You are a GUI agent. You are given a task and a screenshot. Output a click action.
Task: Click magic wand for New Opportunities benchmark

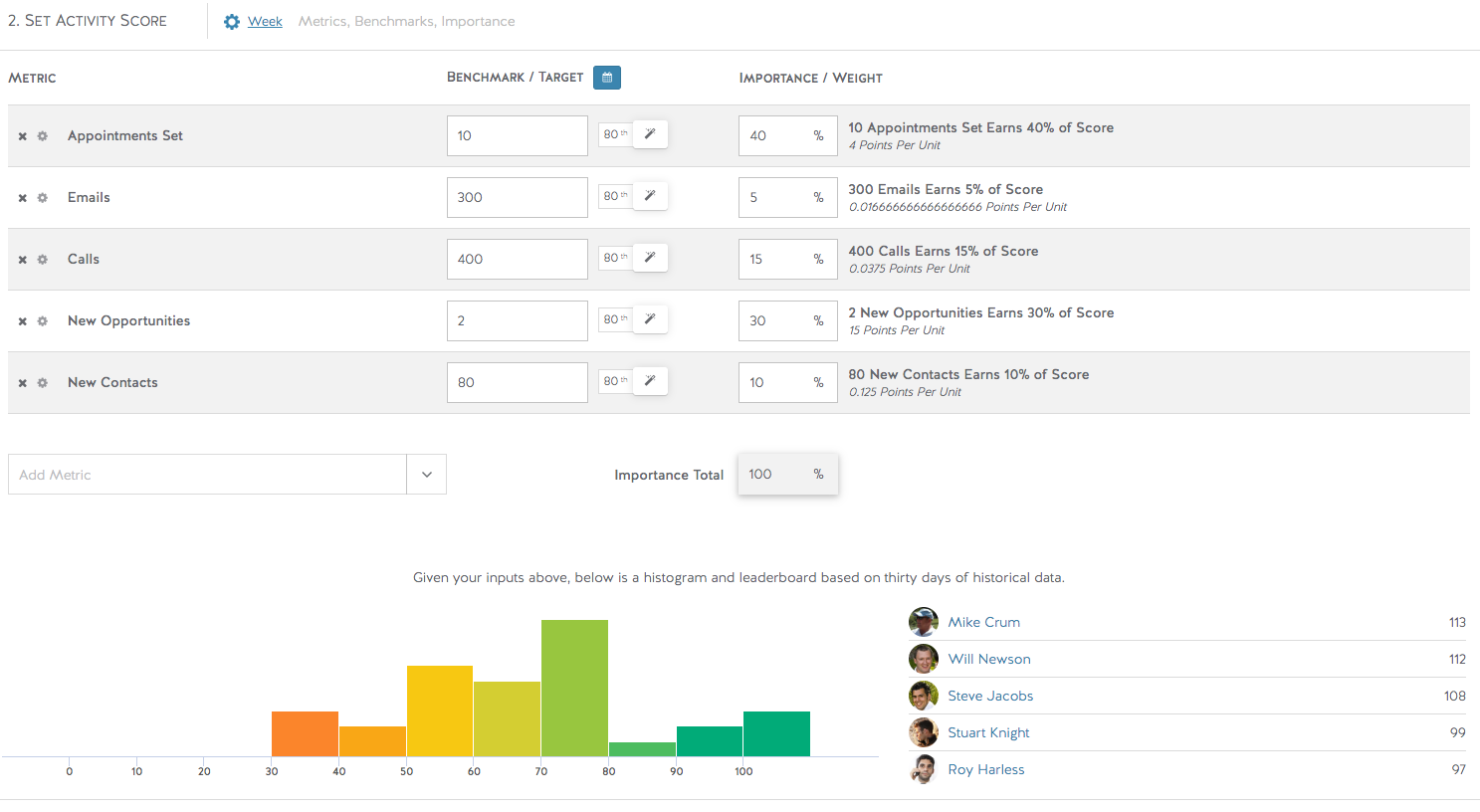point(650,319)
